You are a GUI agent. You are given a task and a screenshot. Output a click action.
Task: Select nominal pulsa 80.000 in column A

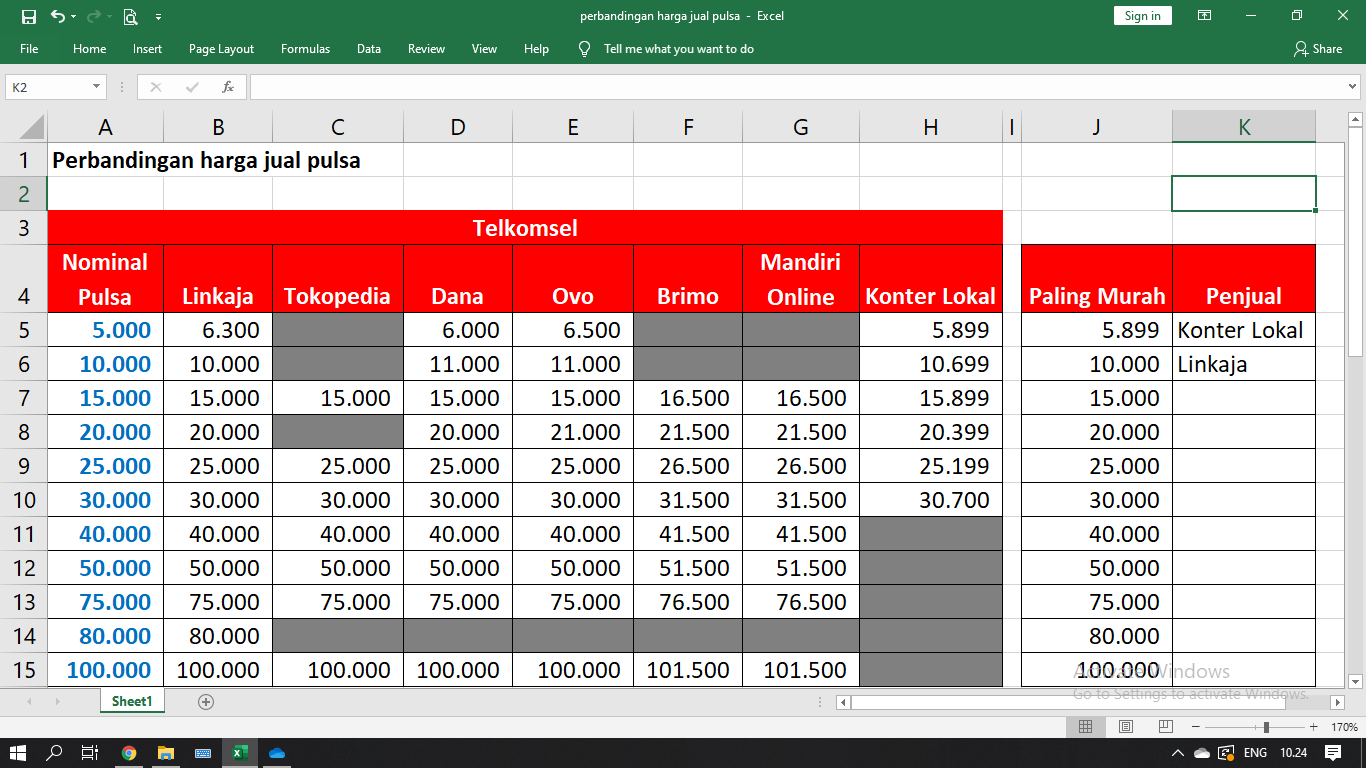105,636
